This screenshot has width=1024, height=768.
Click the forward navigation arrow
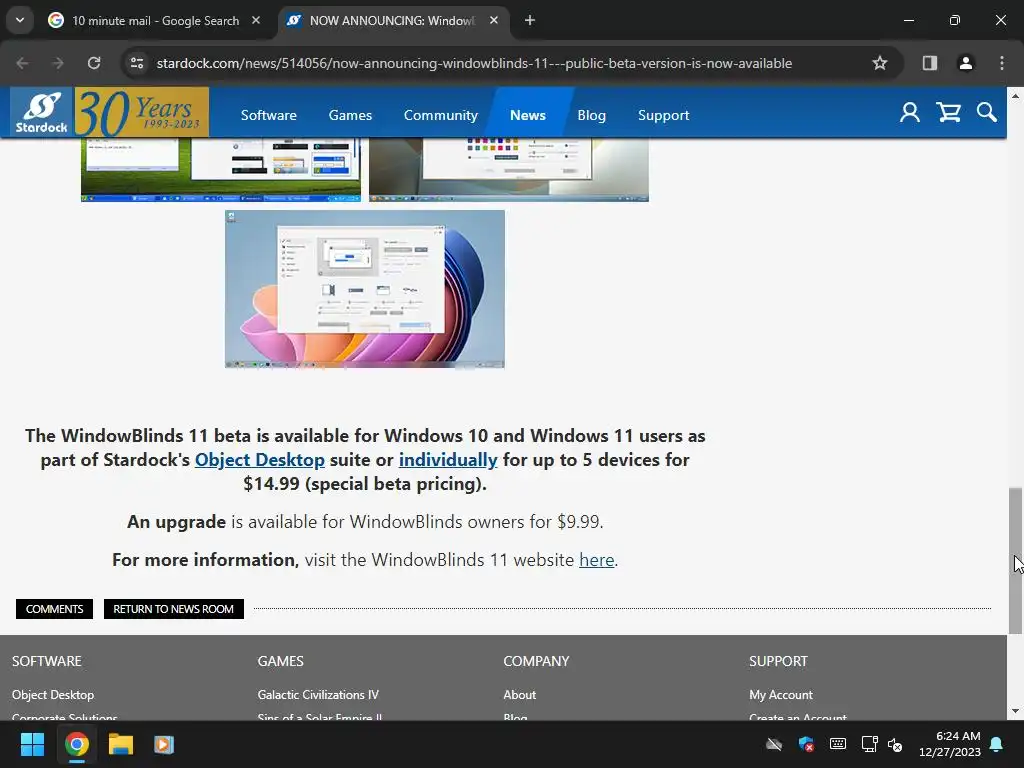58,63
